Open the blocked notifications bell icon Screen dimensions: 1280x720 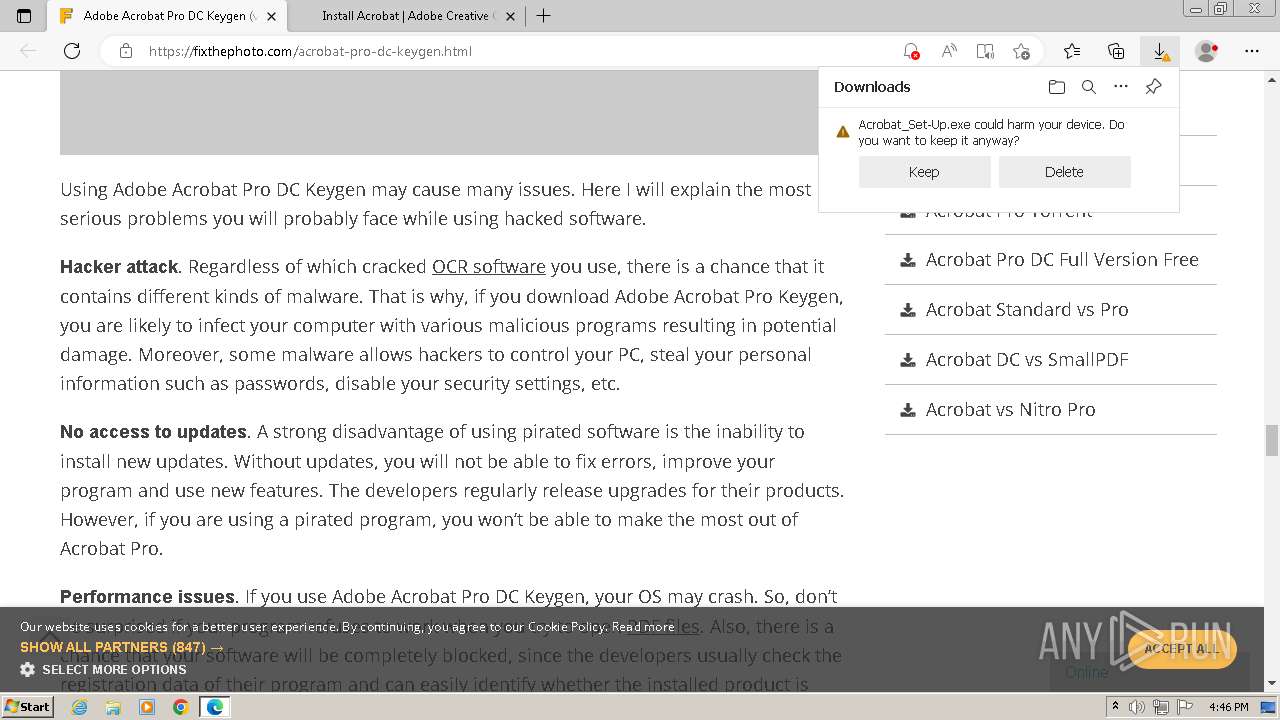click(911, 51)
